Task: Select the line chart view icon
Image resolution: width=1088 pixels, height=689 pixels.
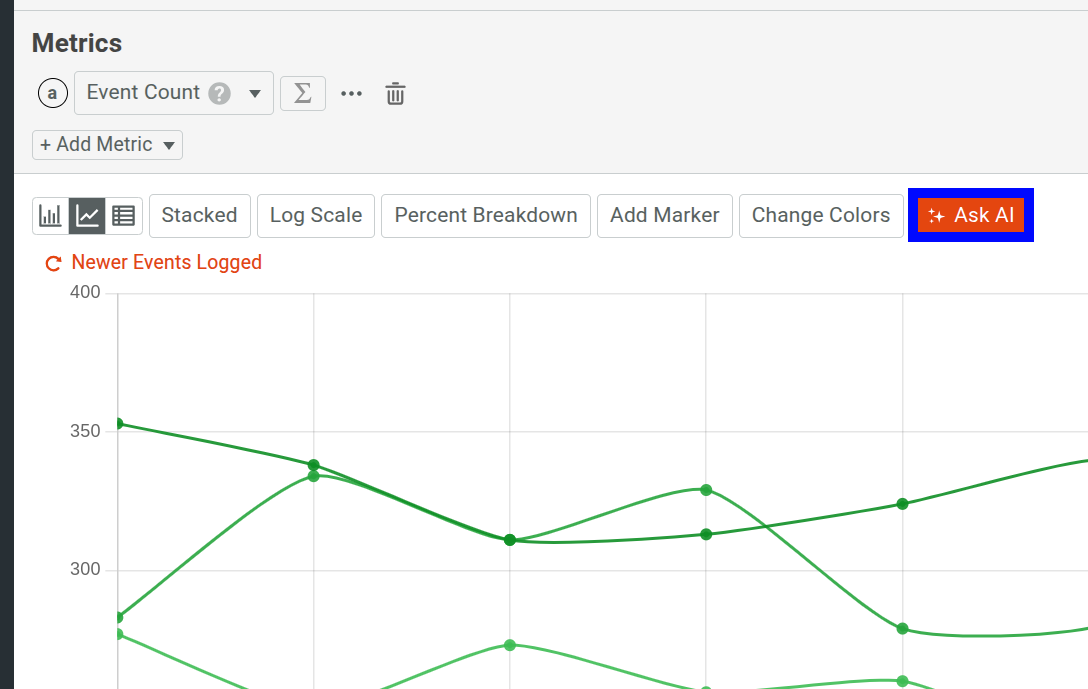Action: (88, 215)
